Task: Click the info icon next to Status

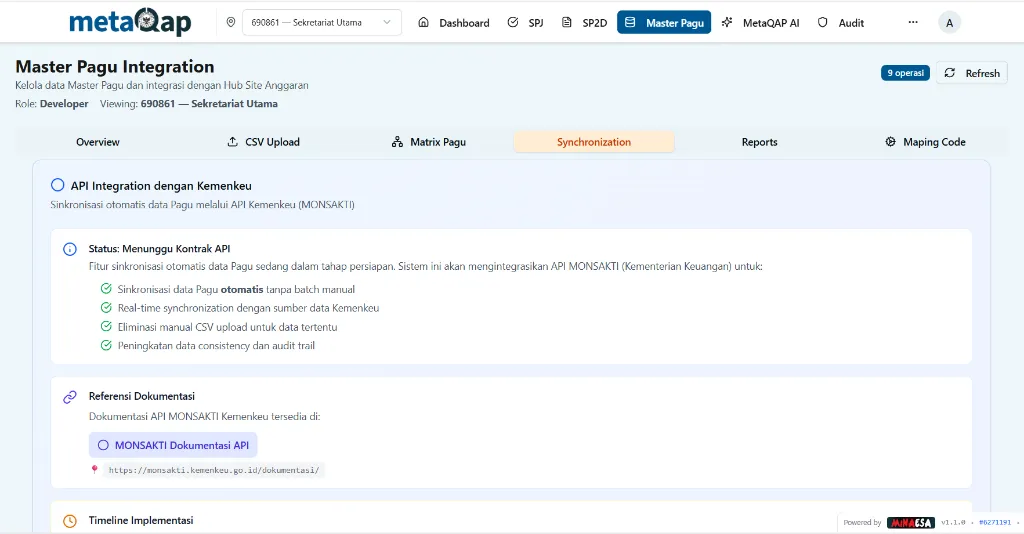Action: click(70, 249)
